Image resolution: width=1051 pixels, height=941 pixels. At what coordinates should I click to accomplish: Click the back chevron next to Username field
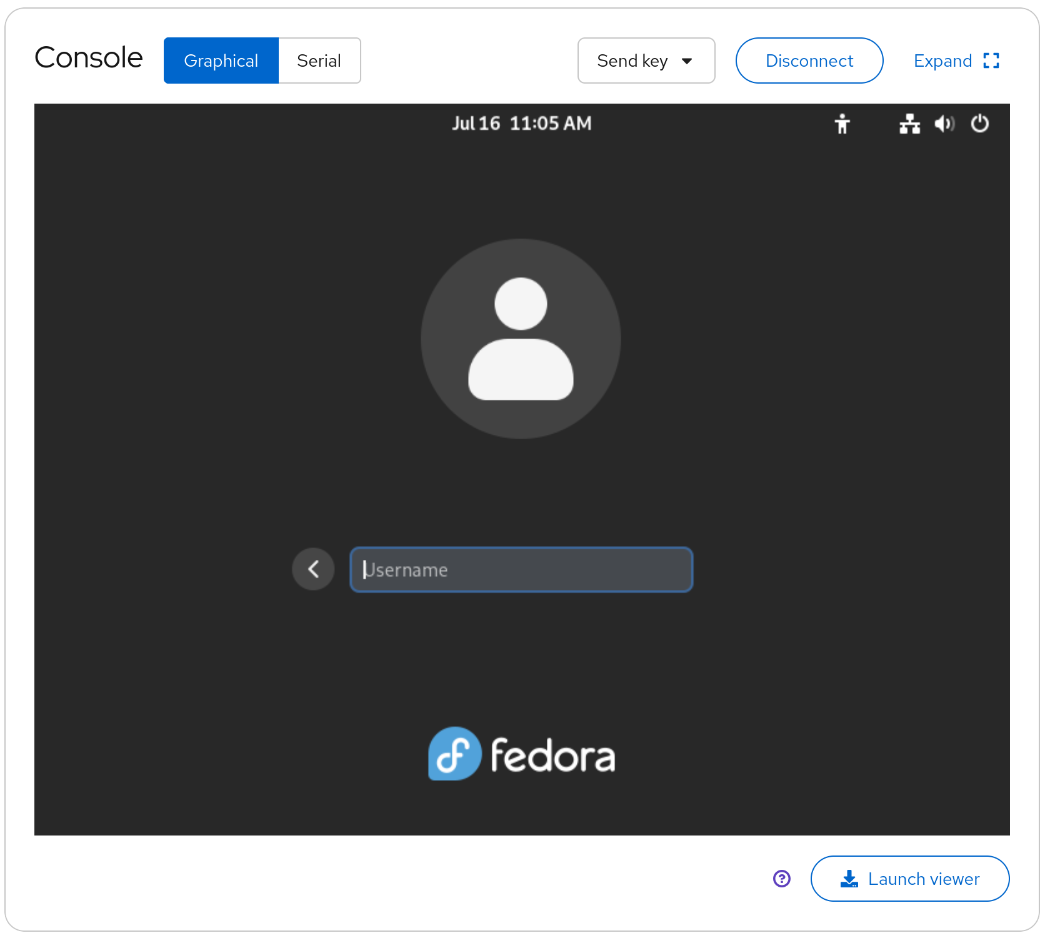coord(313,568)
